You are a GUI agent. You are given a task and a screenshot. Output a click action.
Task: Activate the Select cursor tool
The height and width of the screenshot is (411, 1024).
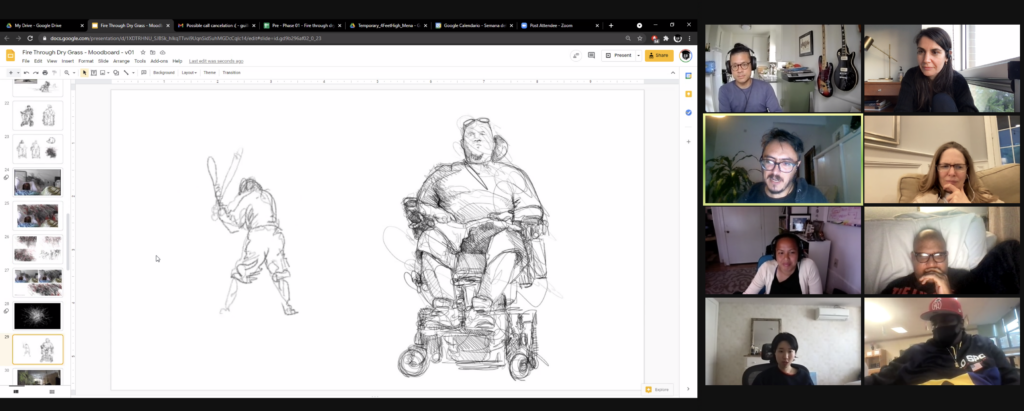[84, 73]
